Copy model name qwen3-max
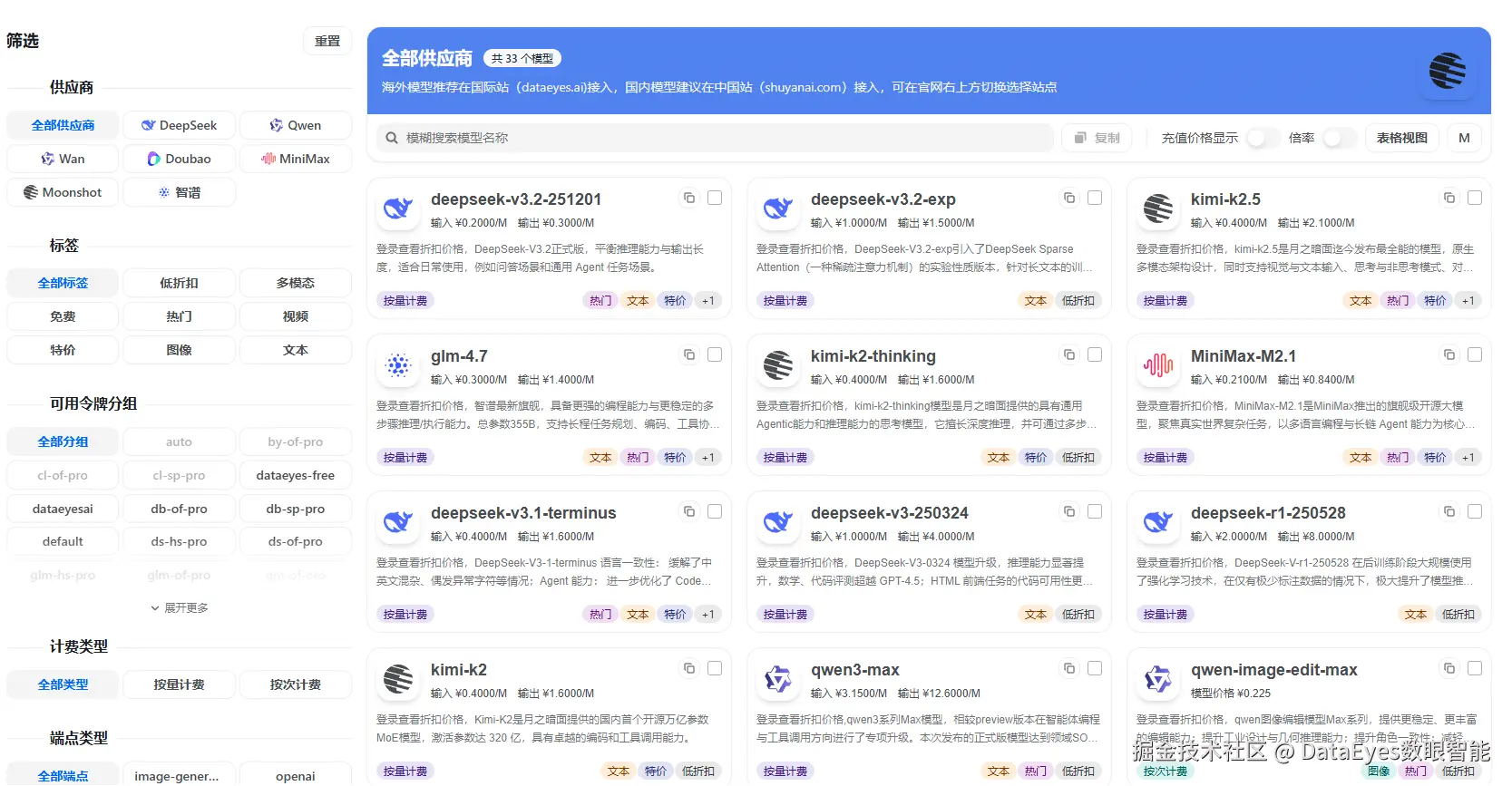The image size is (1512, 786). pyautogui.click(x=1069, y=668)
